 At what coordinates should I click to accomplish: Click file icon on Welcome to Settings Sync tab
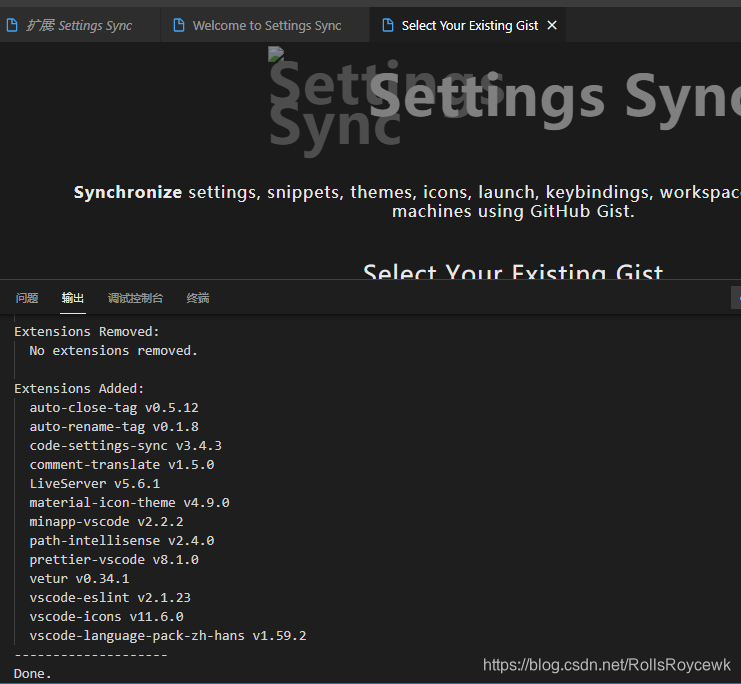pos(179,25)
